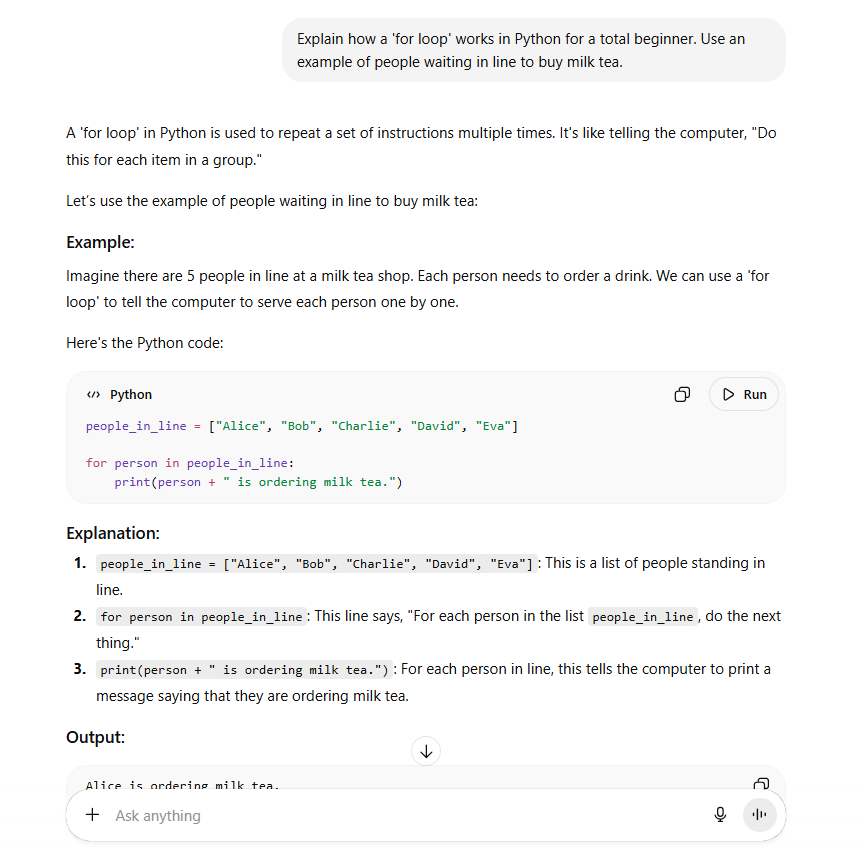Start voice mode with waveform icon
Image resolution: width=863 pixels, height=849 pixels.
pos(760,814)
